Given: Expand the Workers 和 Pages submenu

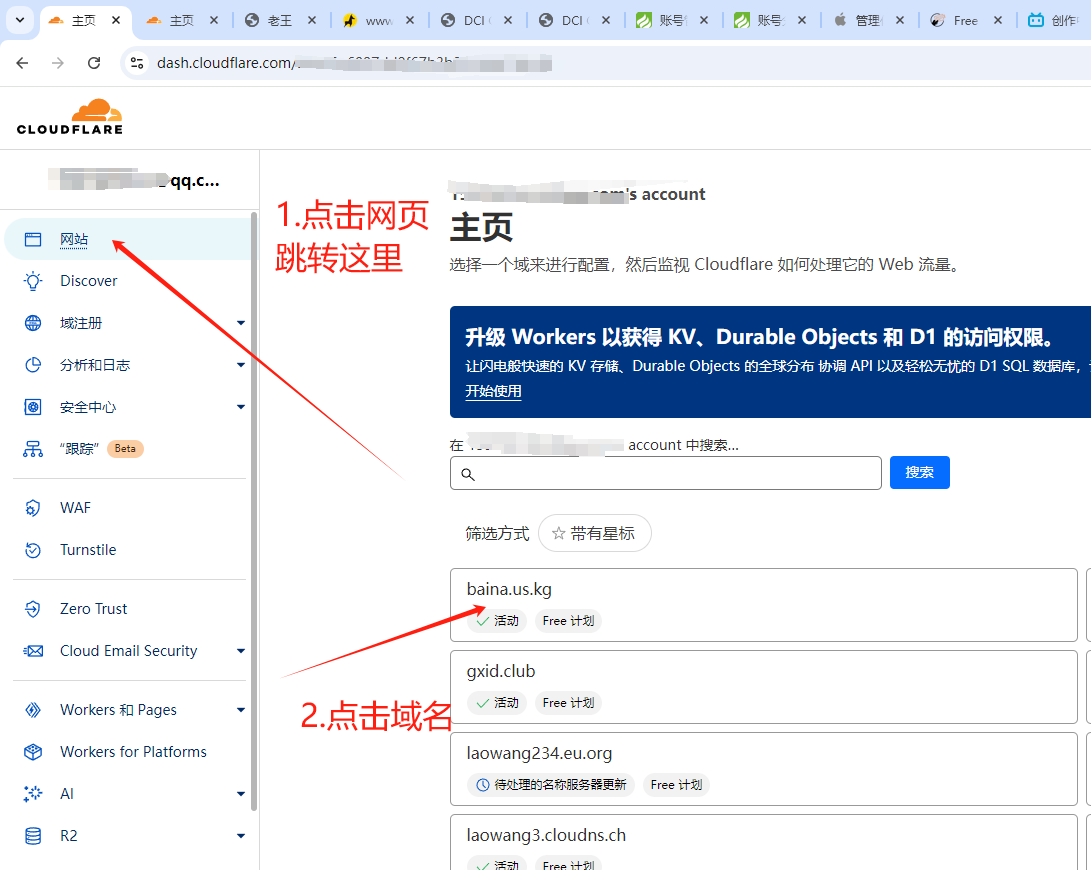Looking at the screenshot, I should (241, 710).
